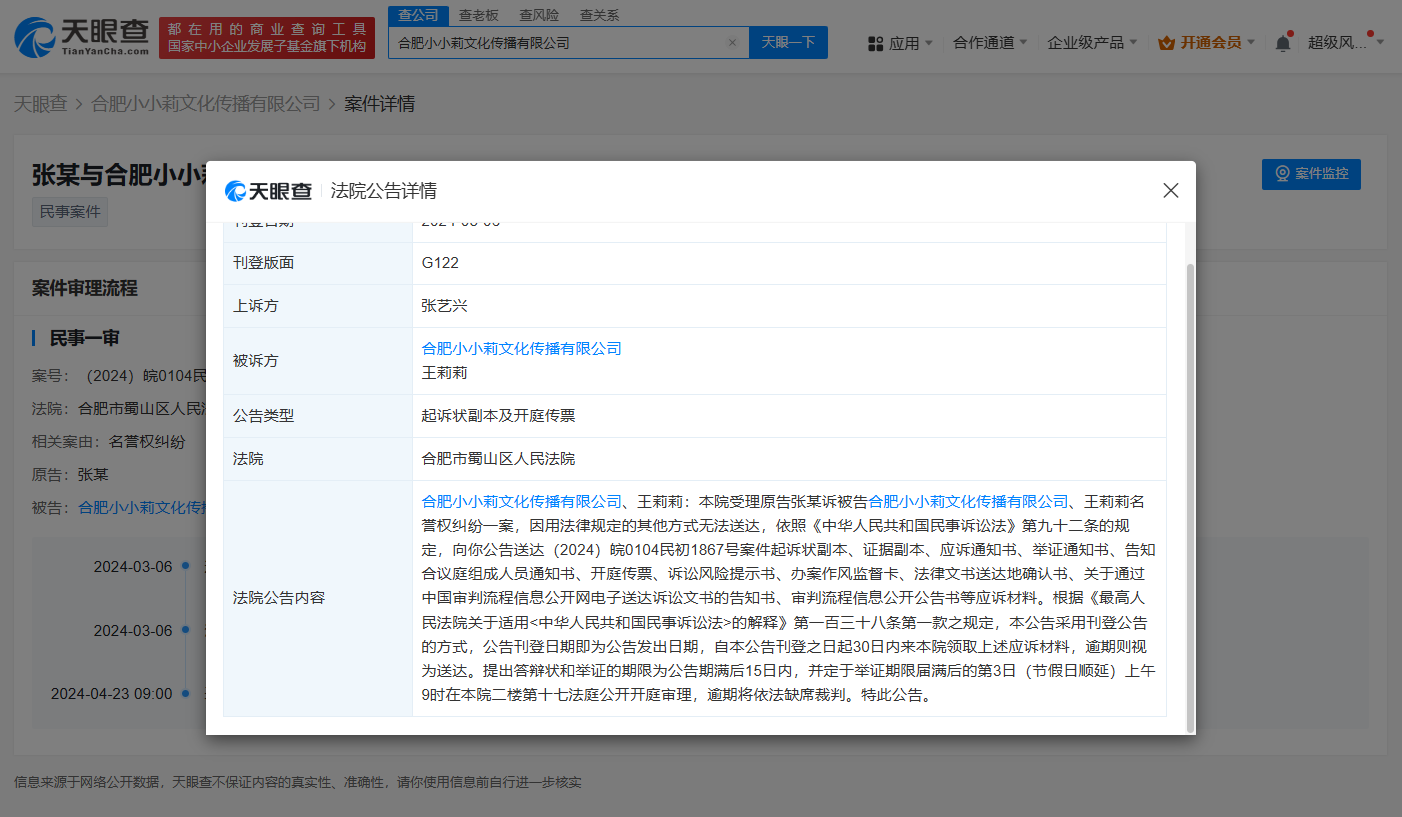Click the 案件监控 button

(1310, 174)
